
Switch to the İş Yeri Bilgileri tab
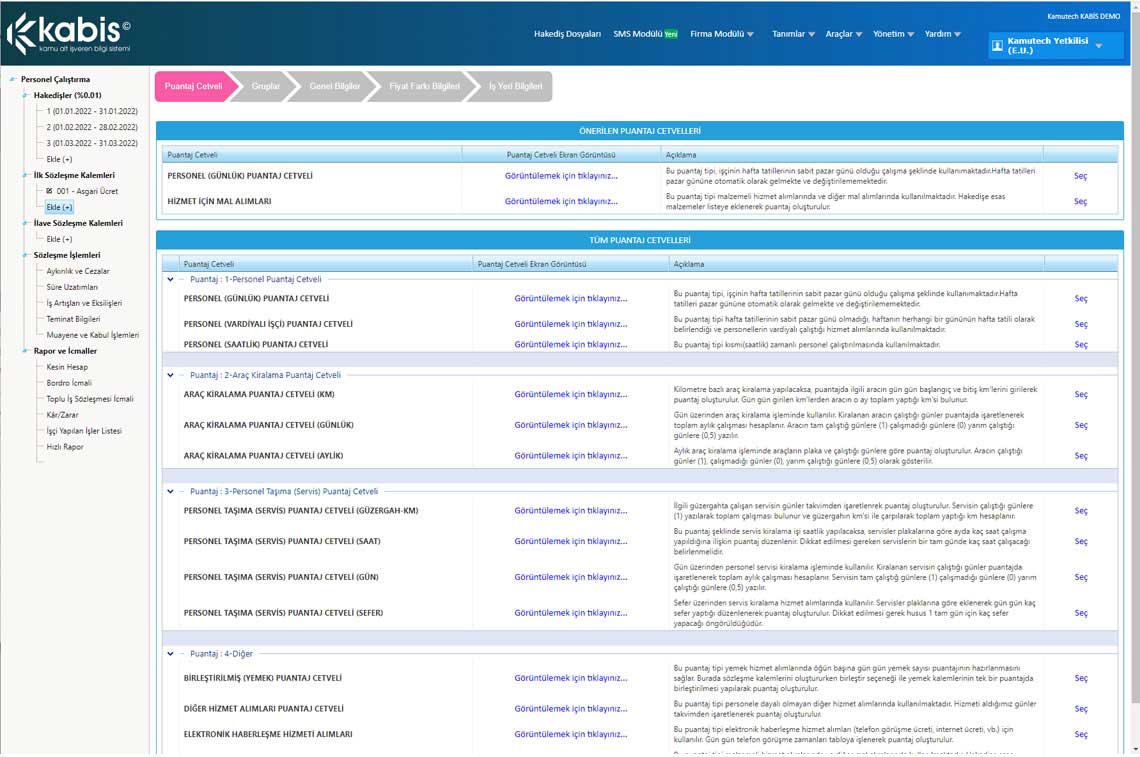click(x=515, y=87)
